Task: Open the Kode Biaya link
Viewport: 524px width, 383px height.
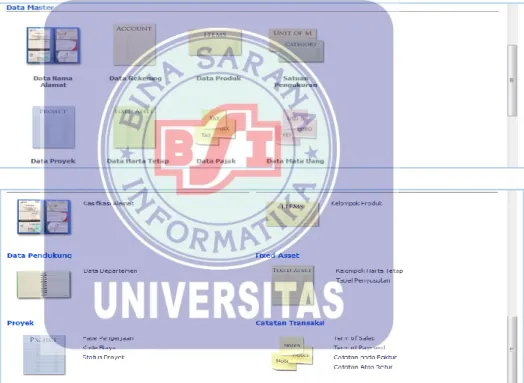Action: point(99,348)
